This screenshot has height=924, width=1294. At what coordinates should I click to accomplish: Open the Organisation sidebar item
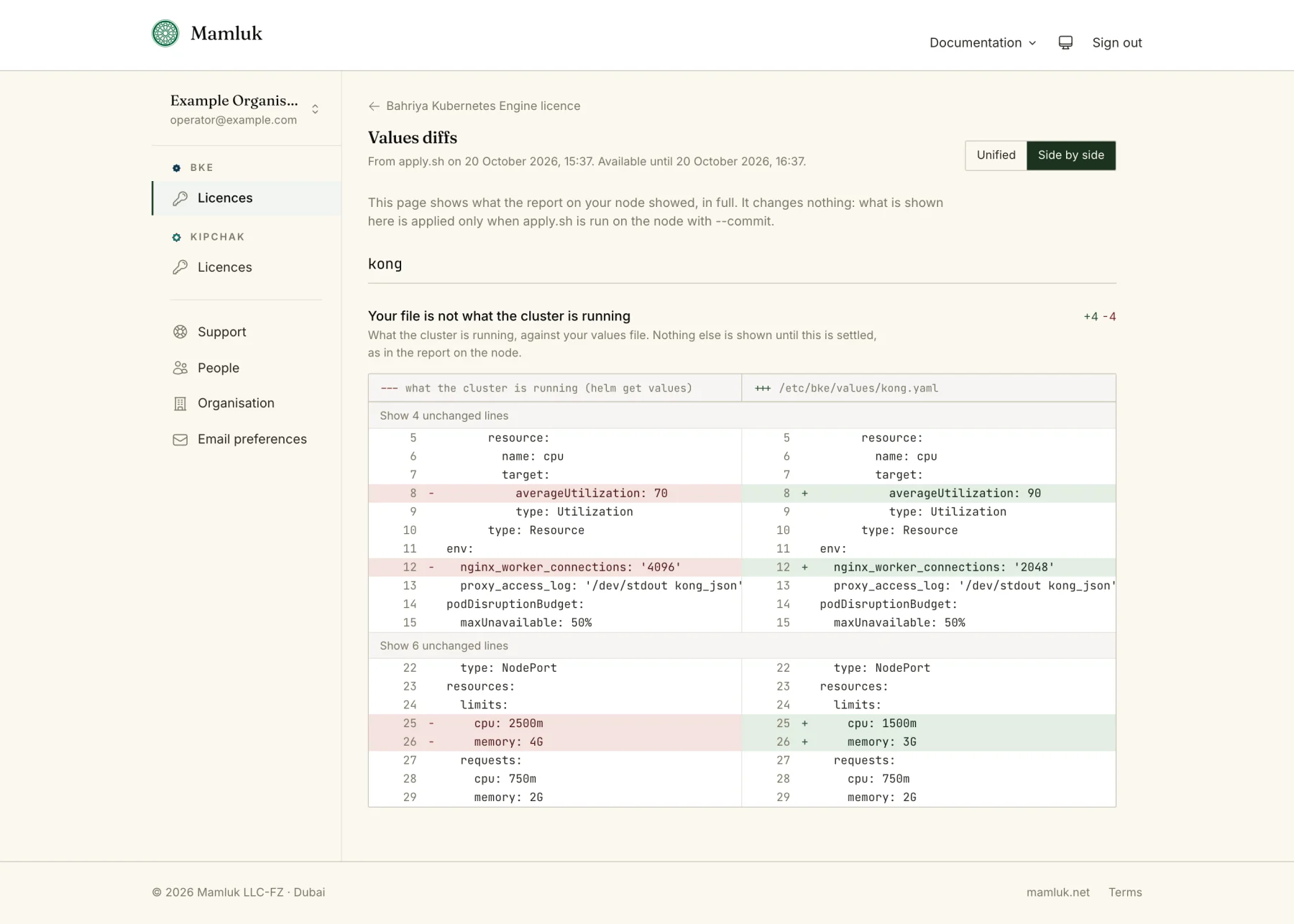pos(246,403)
